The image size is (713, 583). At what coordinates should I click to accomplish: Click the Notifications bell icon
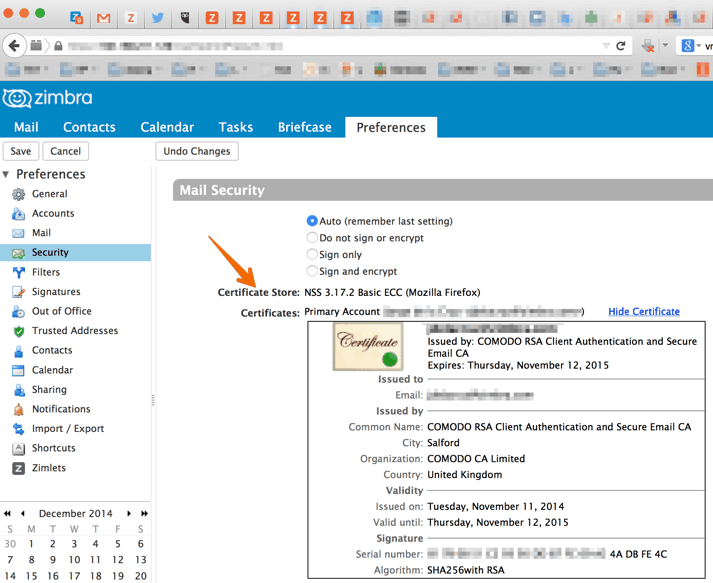pyautogui.click(x=18, y=409)
